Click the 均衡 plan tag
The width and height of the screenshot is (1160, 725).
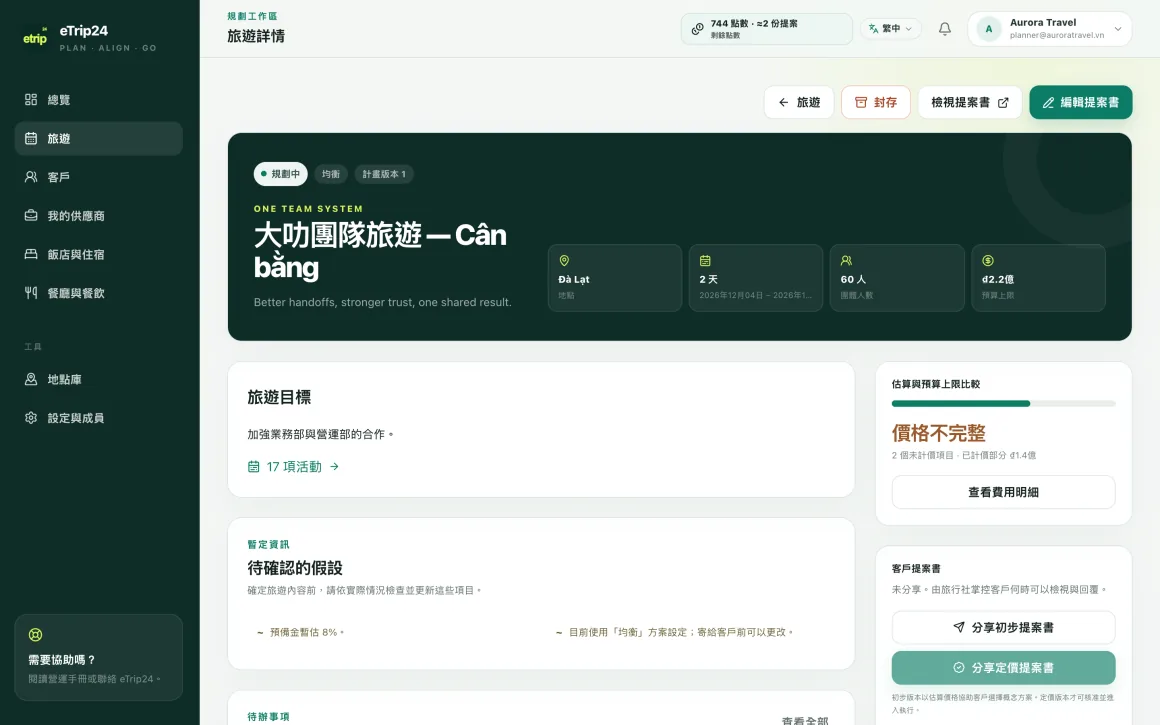coord(331,174)
